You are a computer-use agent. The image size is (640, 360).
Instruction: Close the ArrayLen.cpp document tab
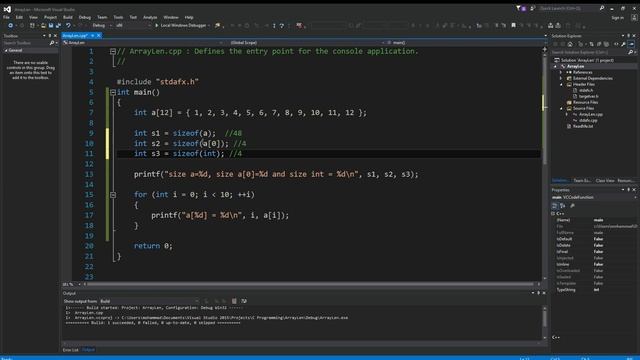[98, 36]
